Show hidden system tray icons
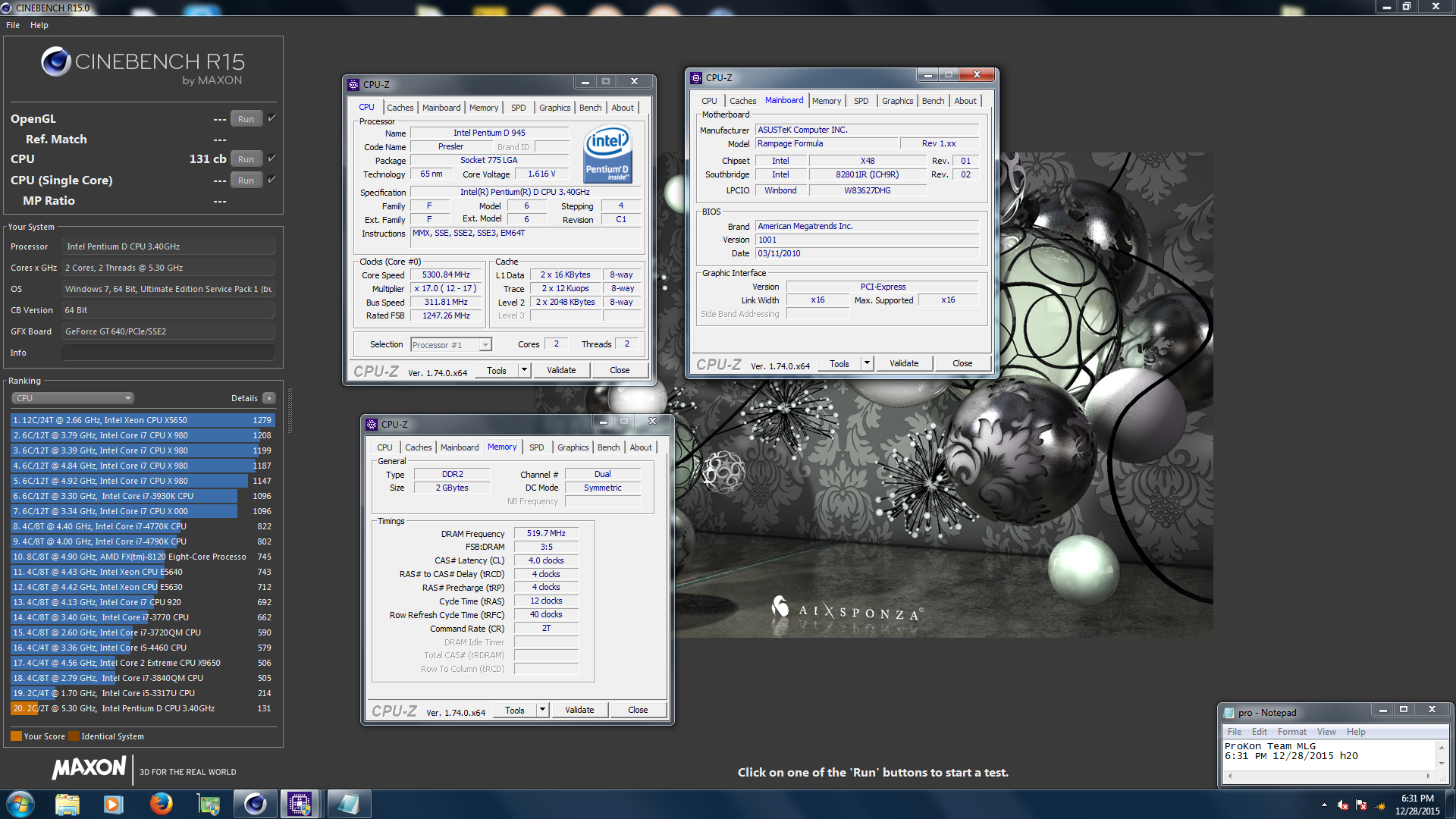The image size is (1456, 819). tap(1324, 805)
